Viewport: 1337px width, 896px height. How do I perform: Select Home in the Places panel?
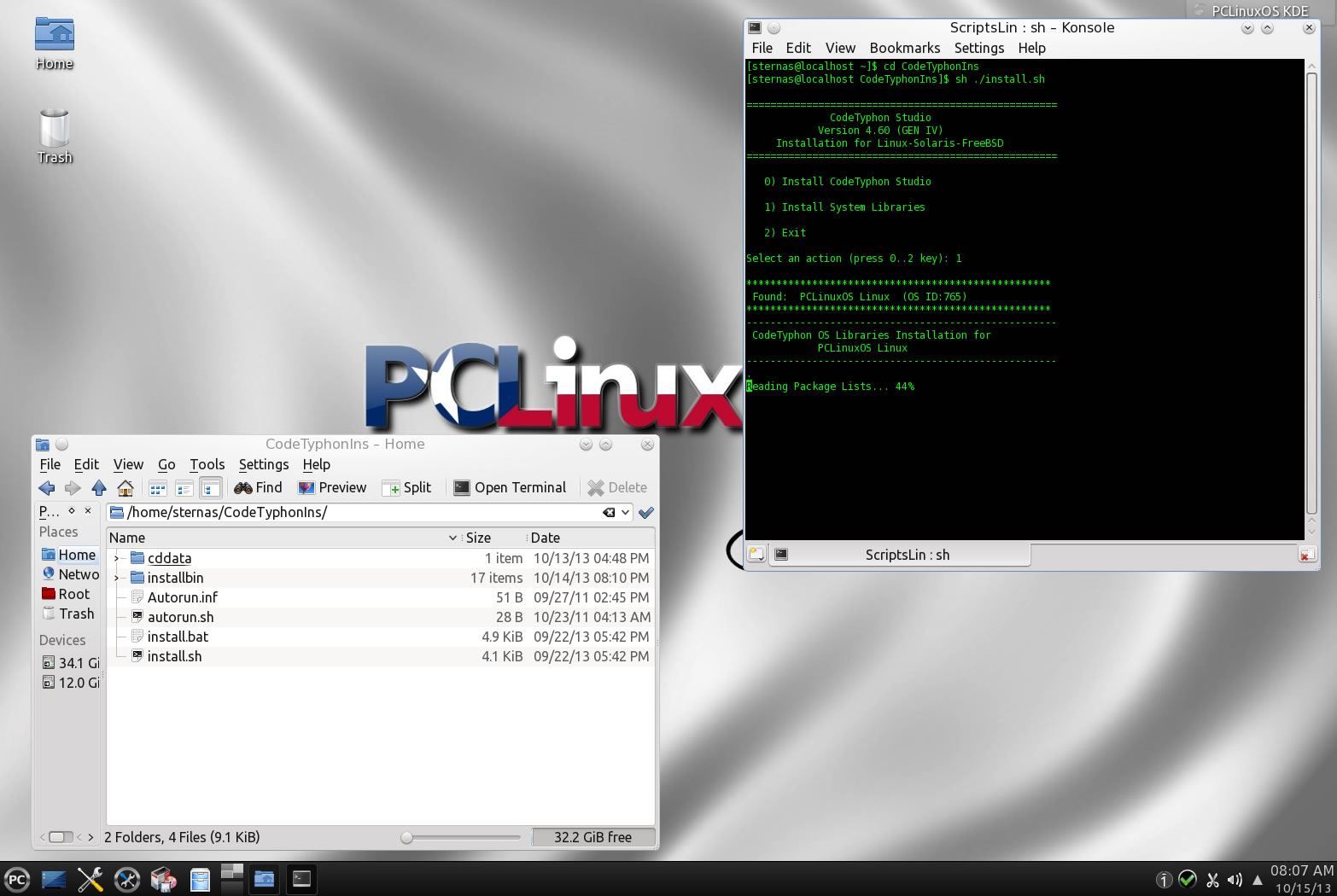pos(69,555)
